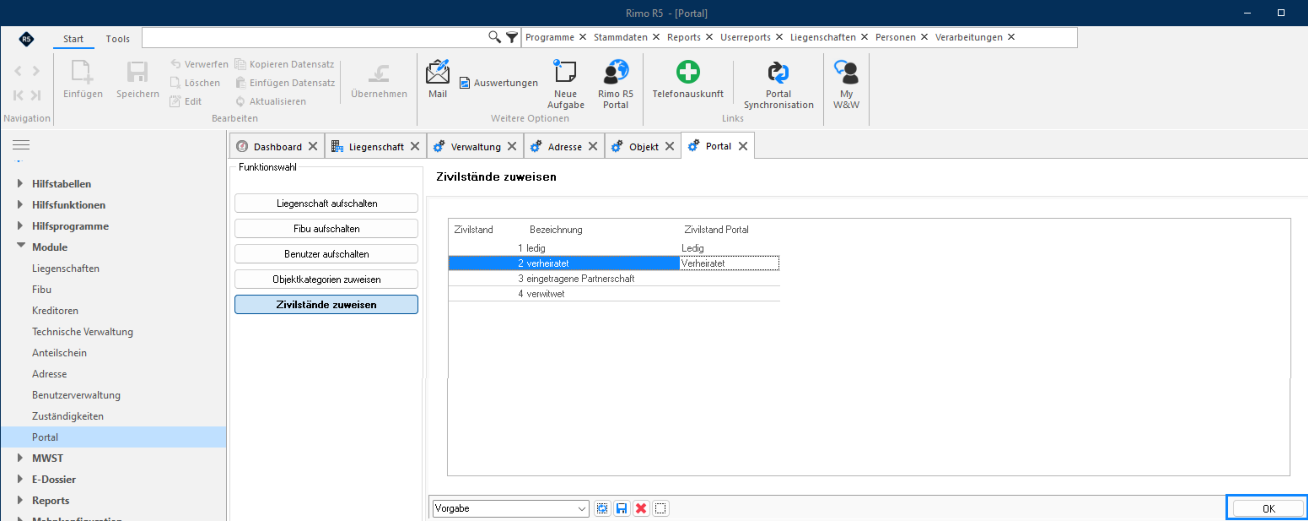Close the Dashboard tab
Viewport: 1309px width, 521px height.
[313, 146]
